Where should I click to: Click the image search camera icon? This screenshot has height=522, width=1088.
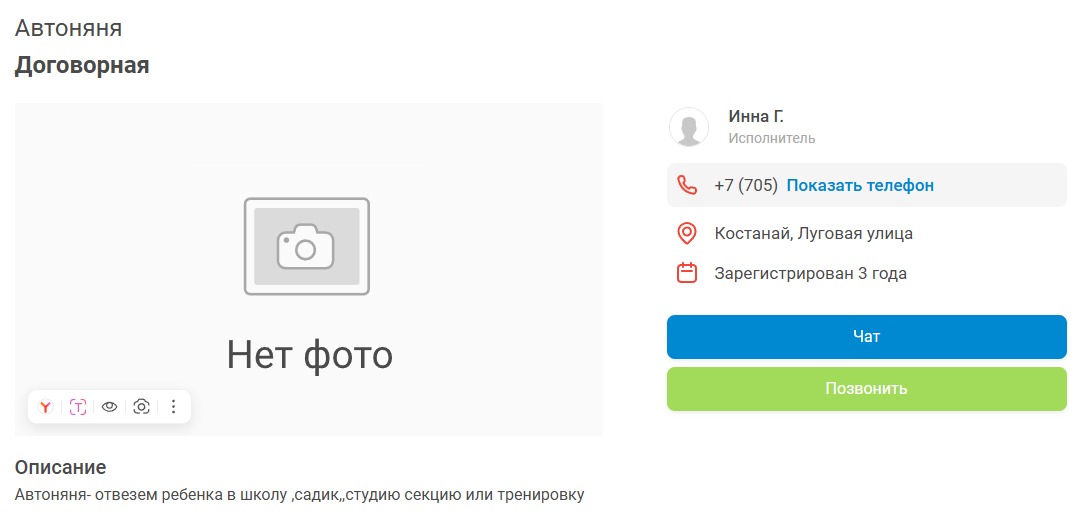[142, 407]
